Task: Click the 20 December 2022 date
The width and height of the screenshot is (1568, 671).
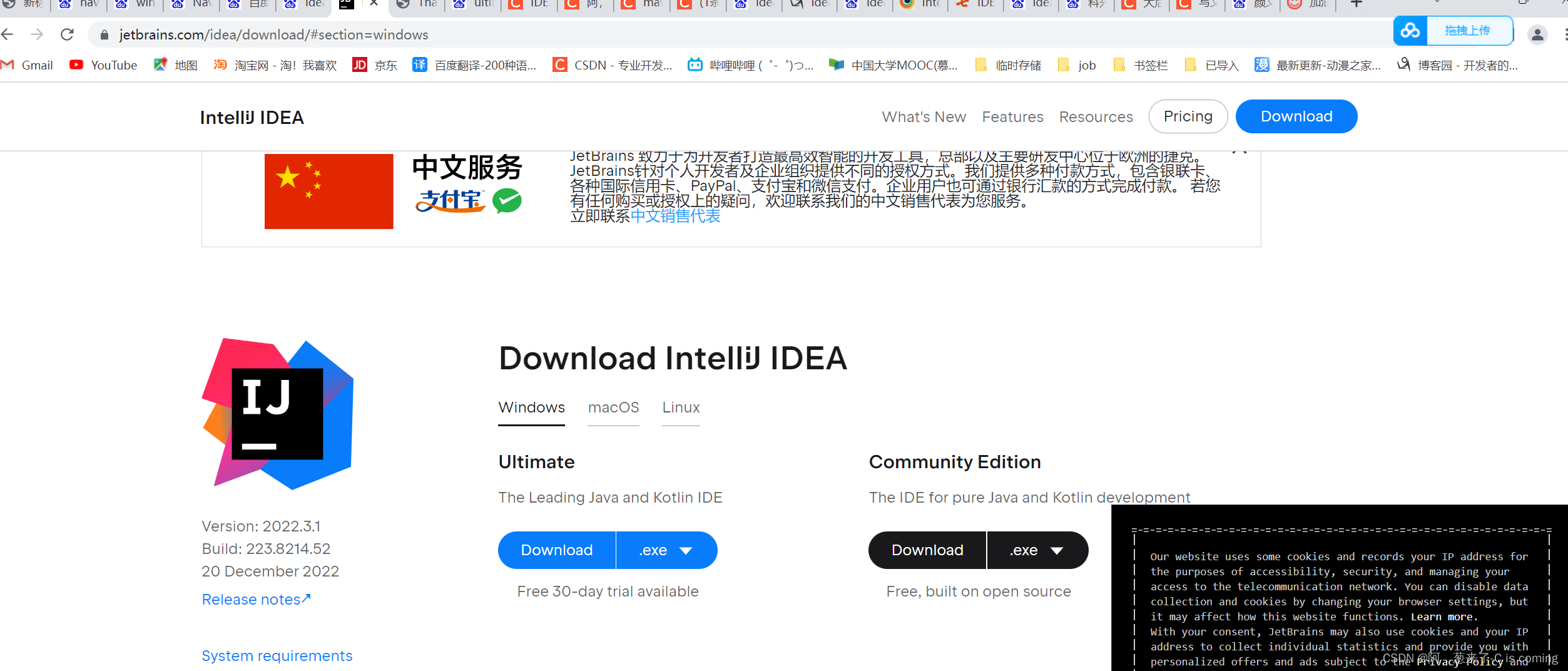Action: coord(270,571)
